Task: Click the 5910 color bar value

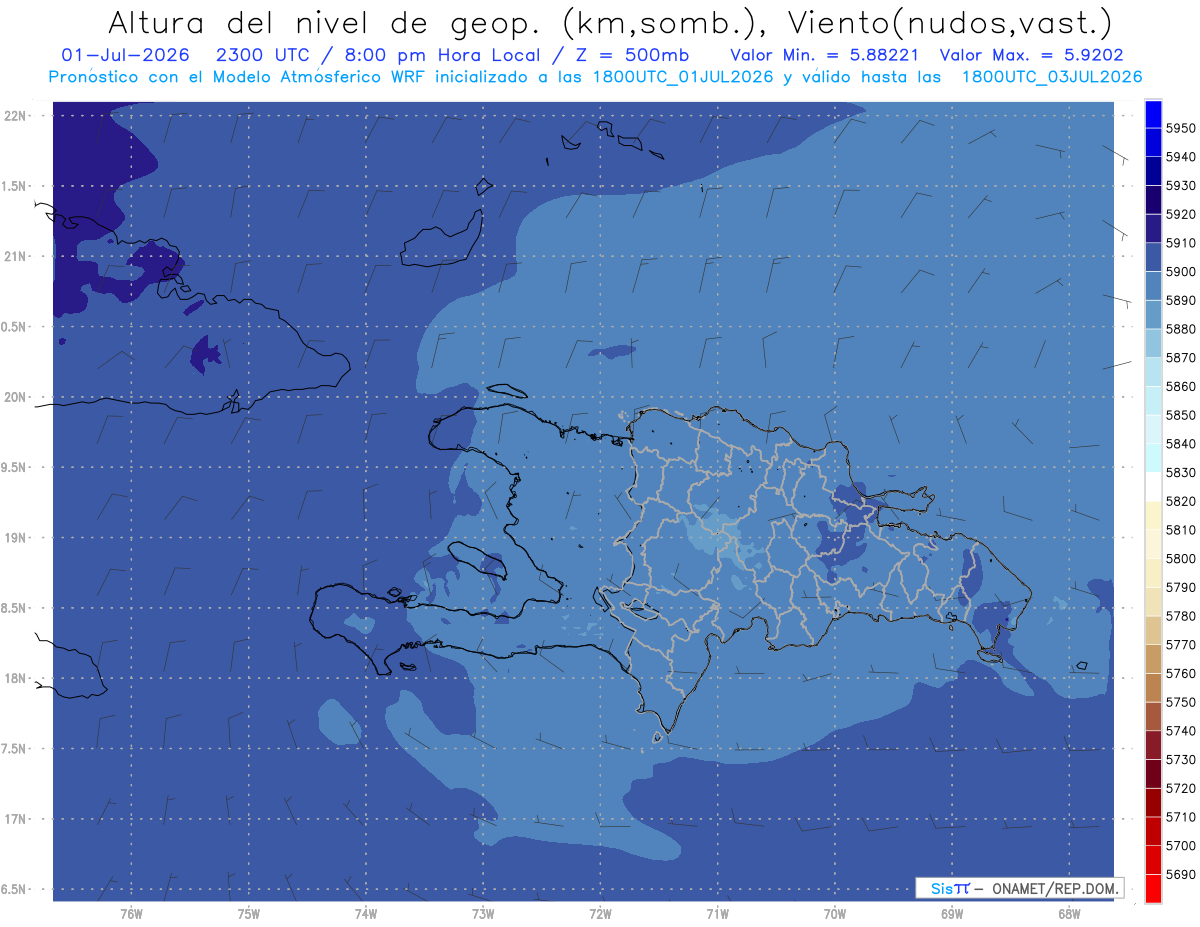Action: point(1181,243)
